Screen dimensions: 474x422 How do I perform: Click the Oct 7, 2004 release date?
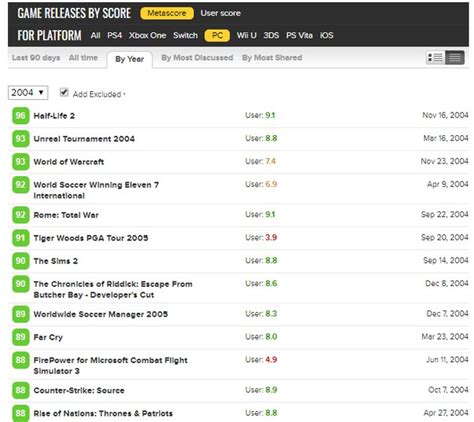coord(448,390)
